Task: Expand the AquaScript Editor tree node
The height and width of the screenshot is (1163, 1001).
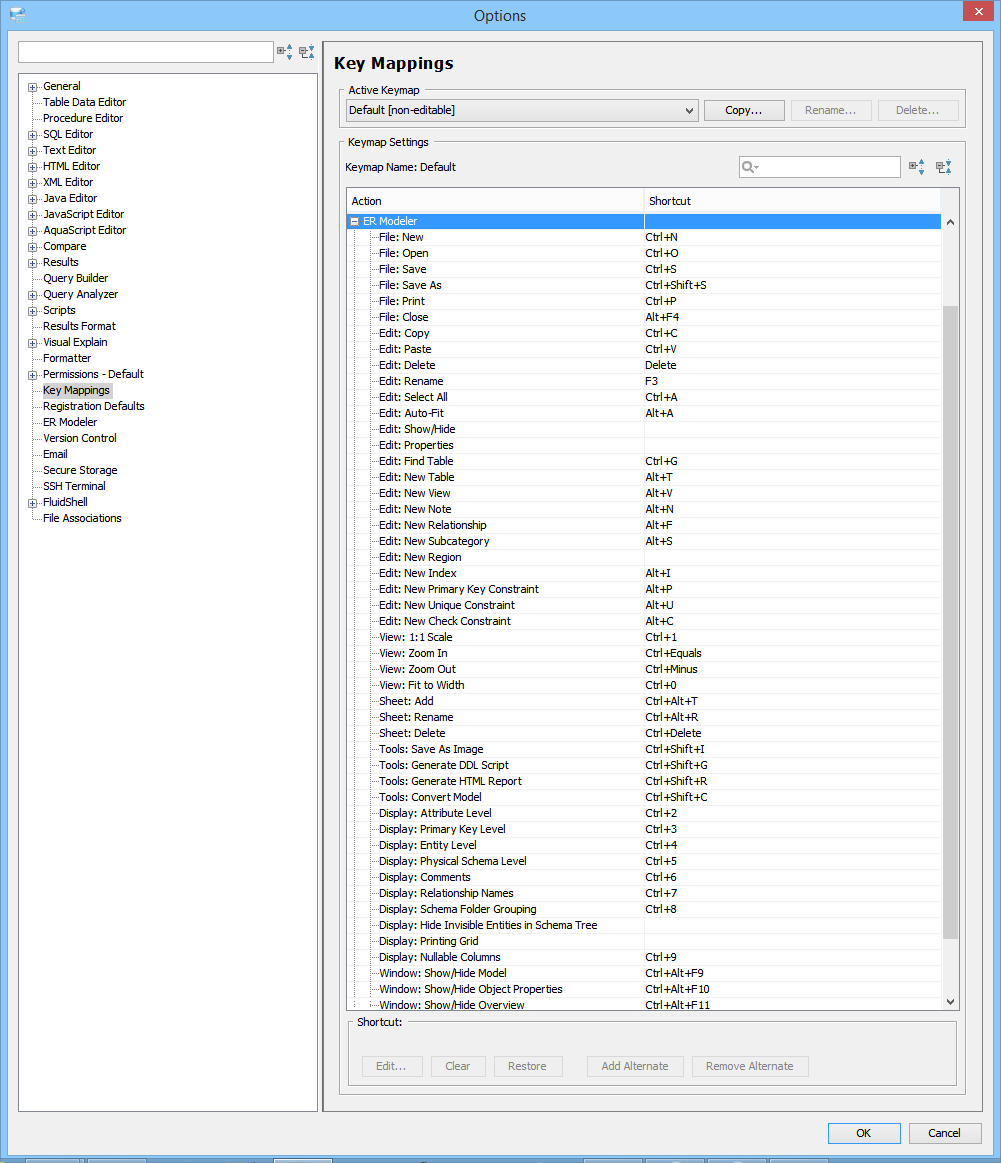Action: (x=33, y=231)
